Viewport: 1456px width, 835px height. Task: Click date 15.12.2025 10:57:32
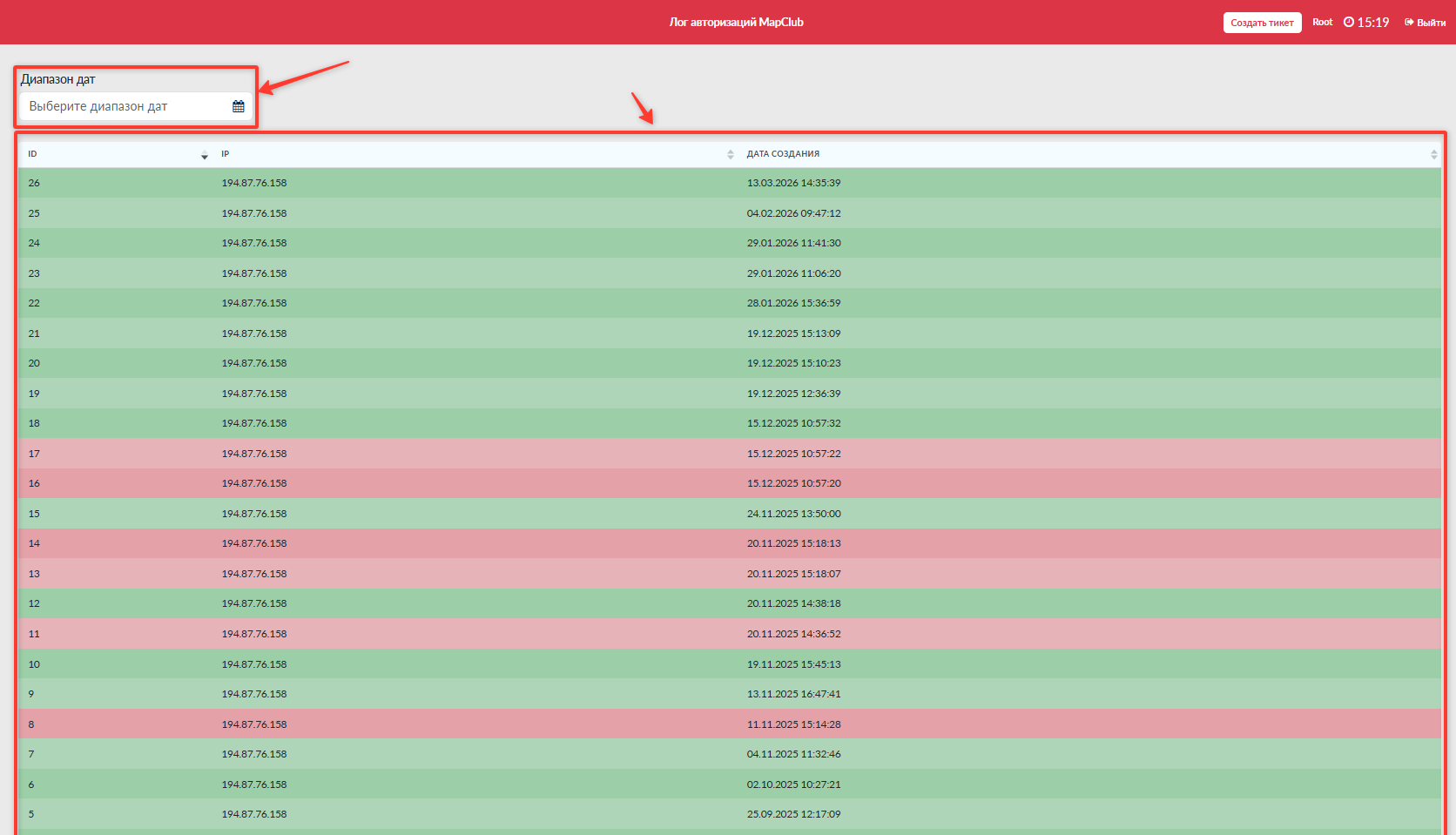(794, 423)
